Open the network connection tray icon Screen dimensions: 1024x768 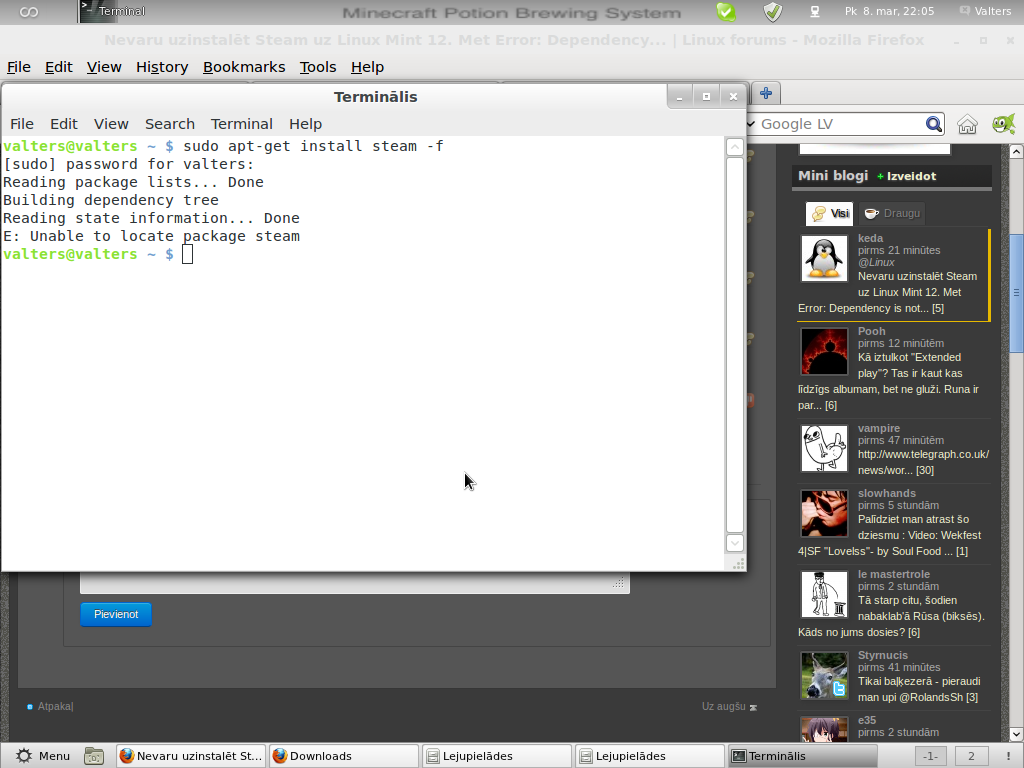point(814,11)
